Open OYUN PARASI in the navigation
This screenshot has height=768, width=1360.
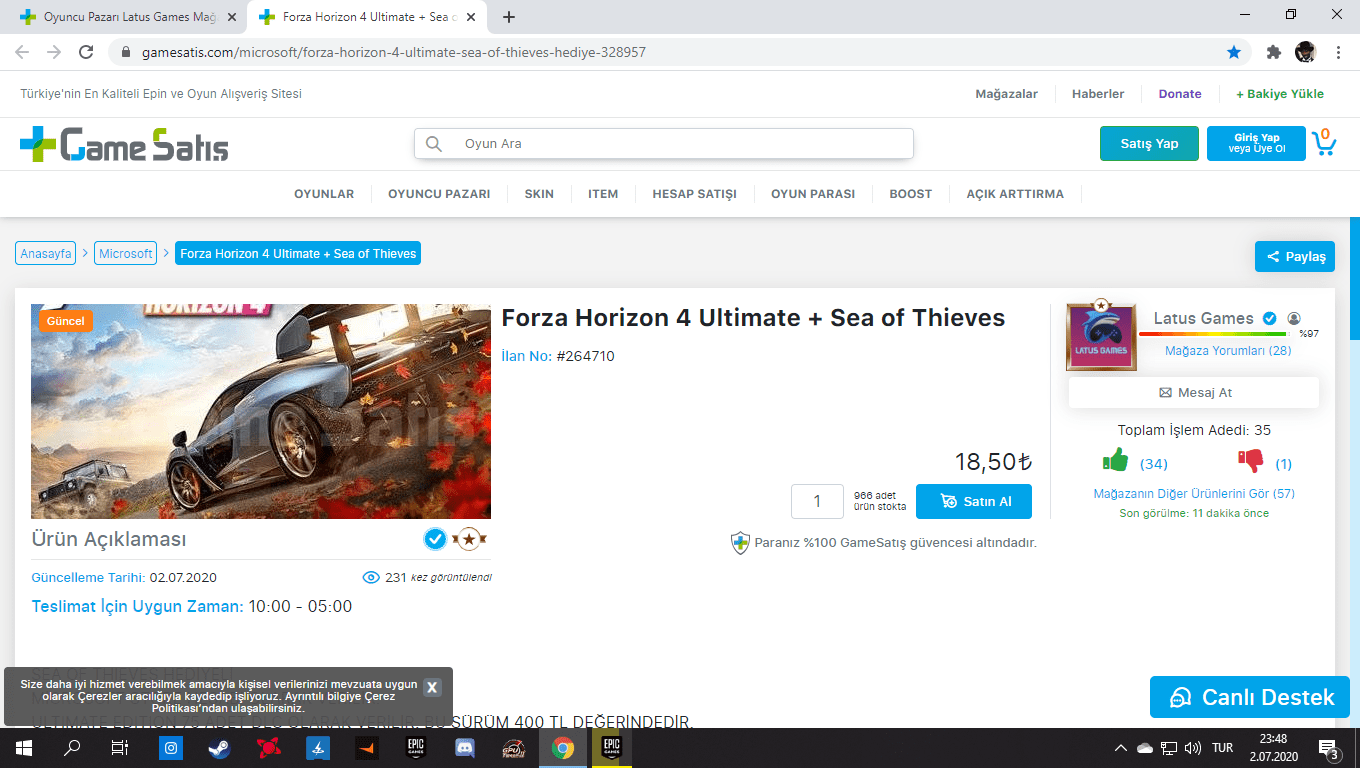(x=813, y=194)
